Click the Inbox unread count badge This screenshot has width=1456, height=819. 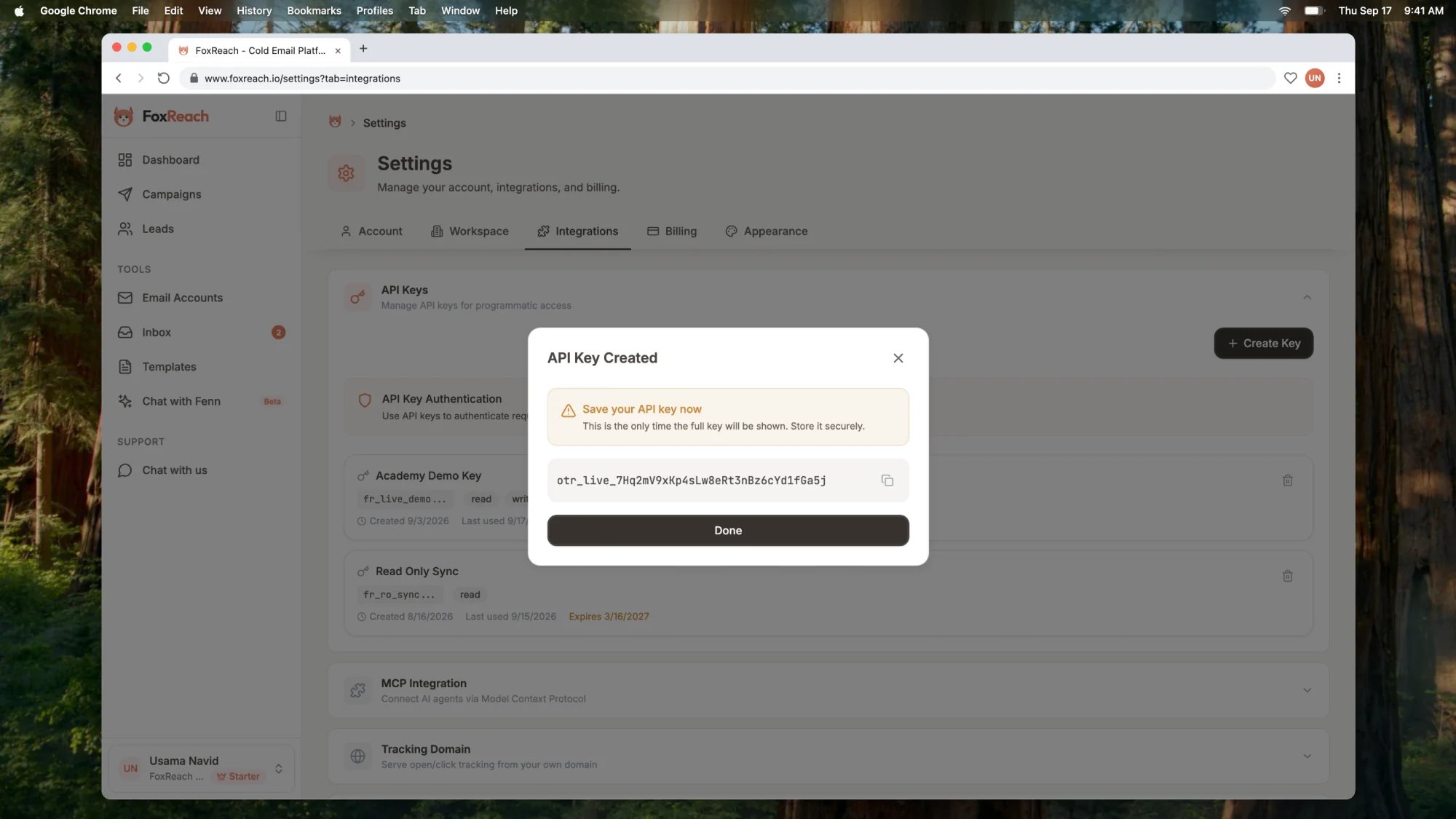tap(278, 333)
